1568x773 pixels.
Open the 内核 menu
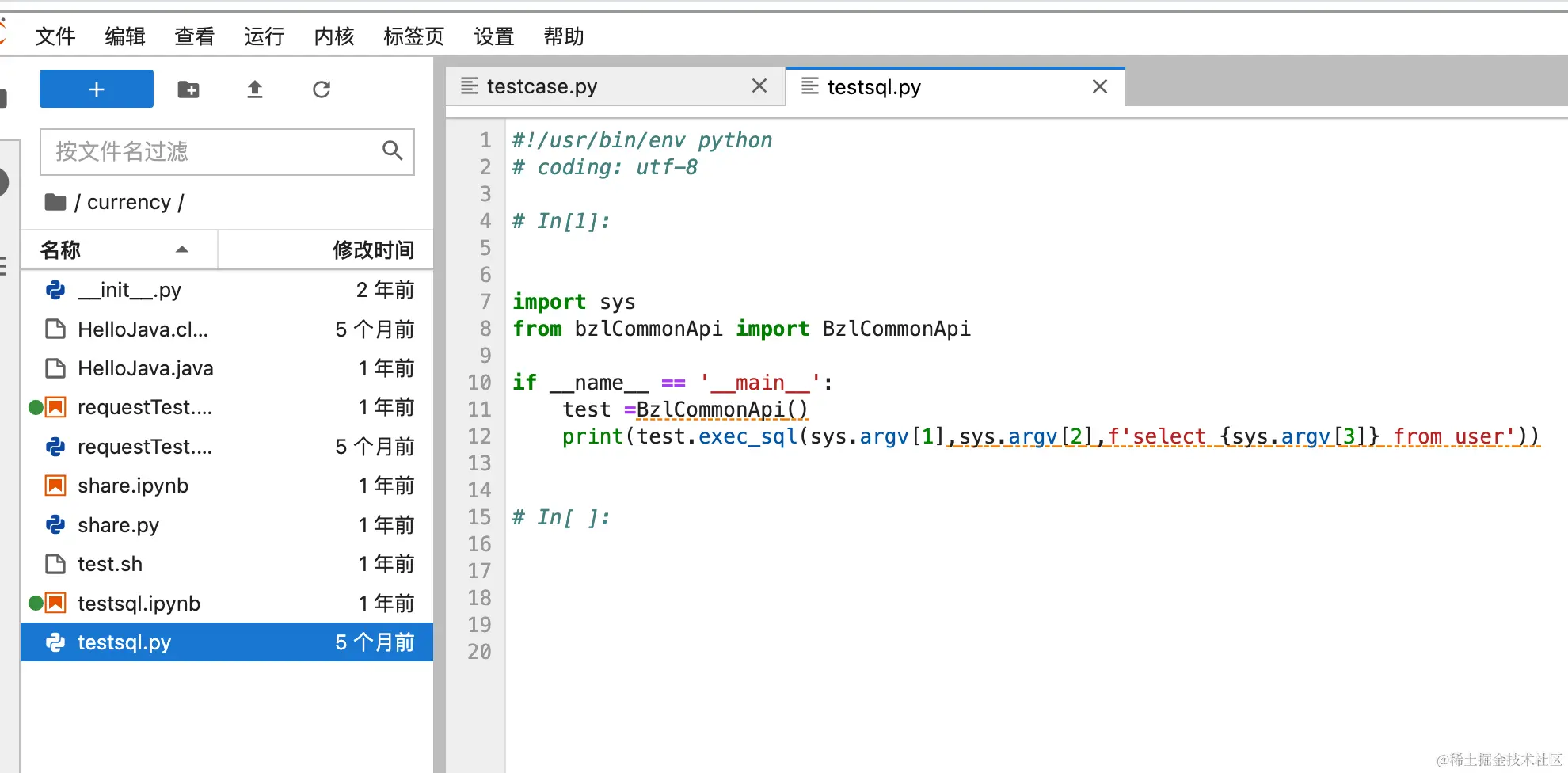tap(334, 36)
